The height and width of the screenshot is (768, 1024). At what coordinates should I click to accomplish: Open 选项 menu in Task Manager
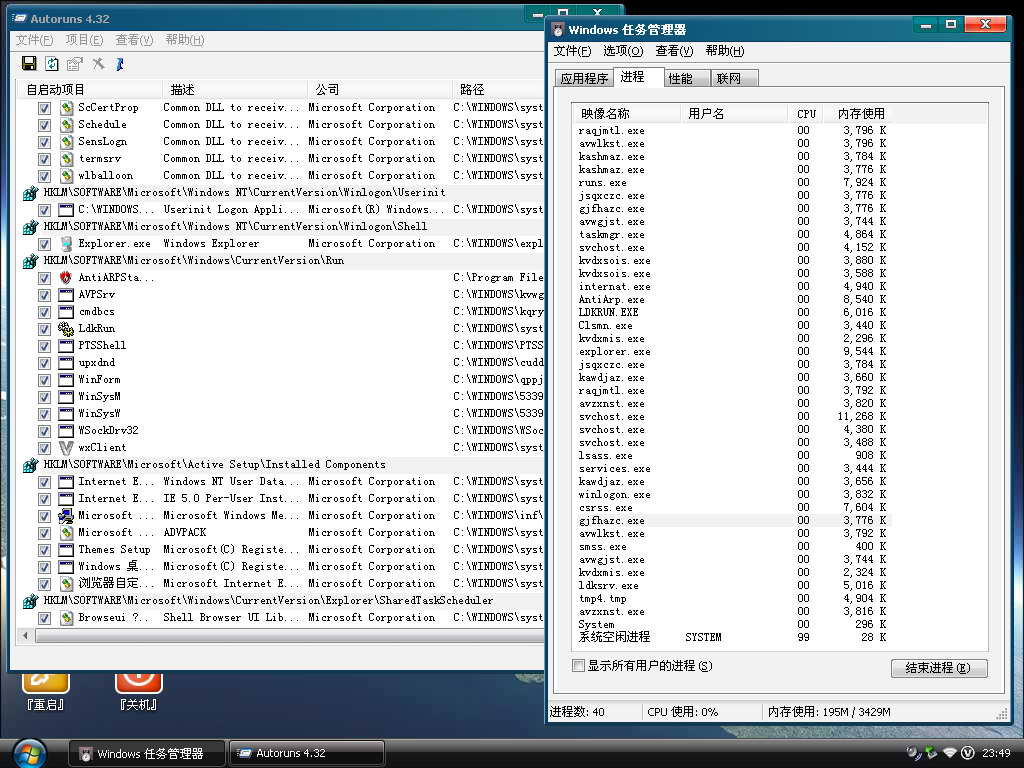pos(623,51)
